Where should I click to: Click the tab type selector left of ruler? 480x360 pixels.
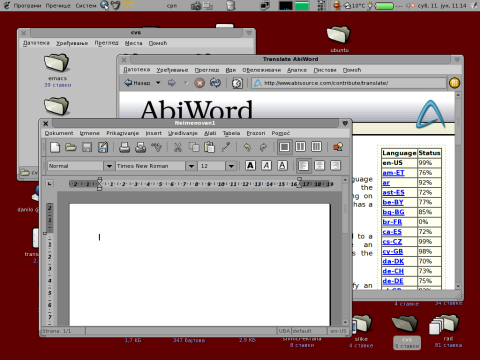(49, 183)
